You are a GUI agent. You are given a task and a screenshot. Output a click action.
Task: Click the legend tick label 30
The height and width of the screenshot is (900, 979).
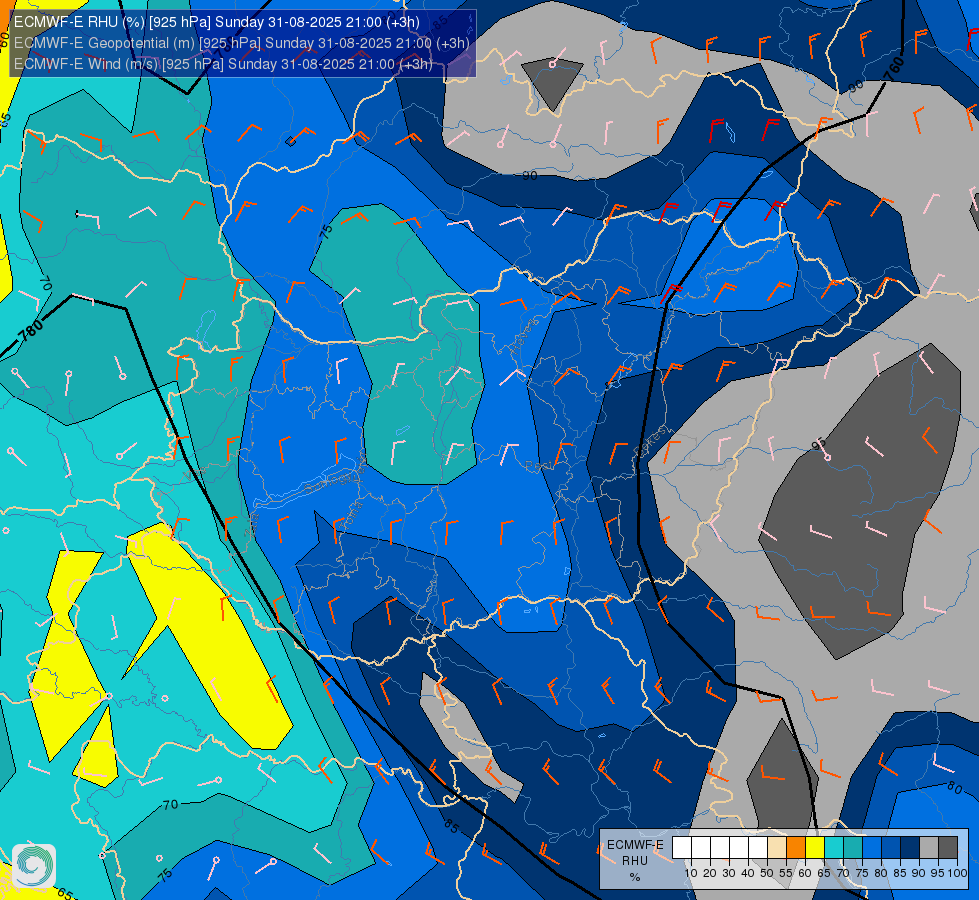(x=729, y=873)
